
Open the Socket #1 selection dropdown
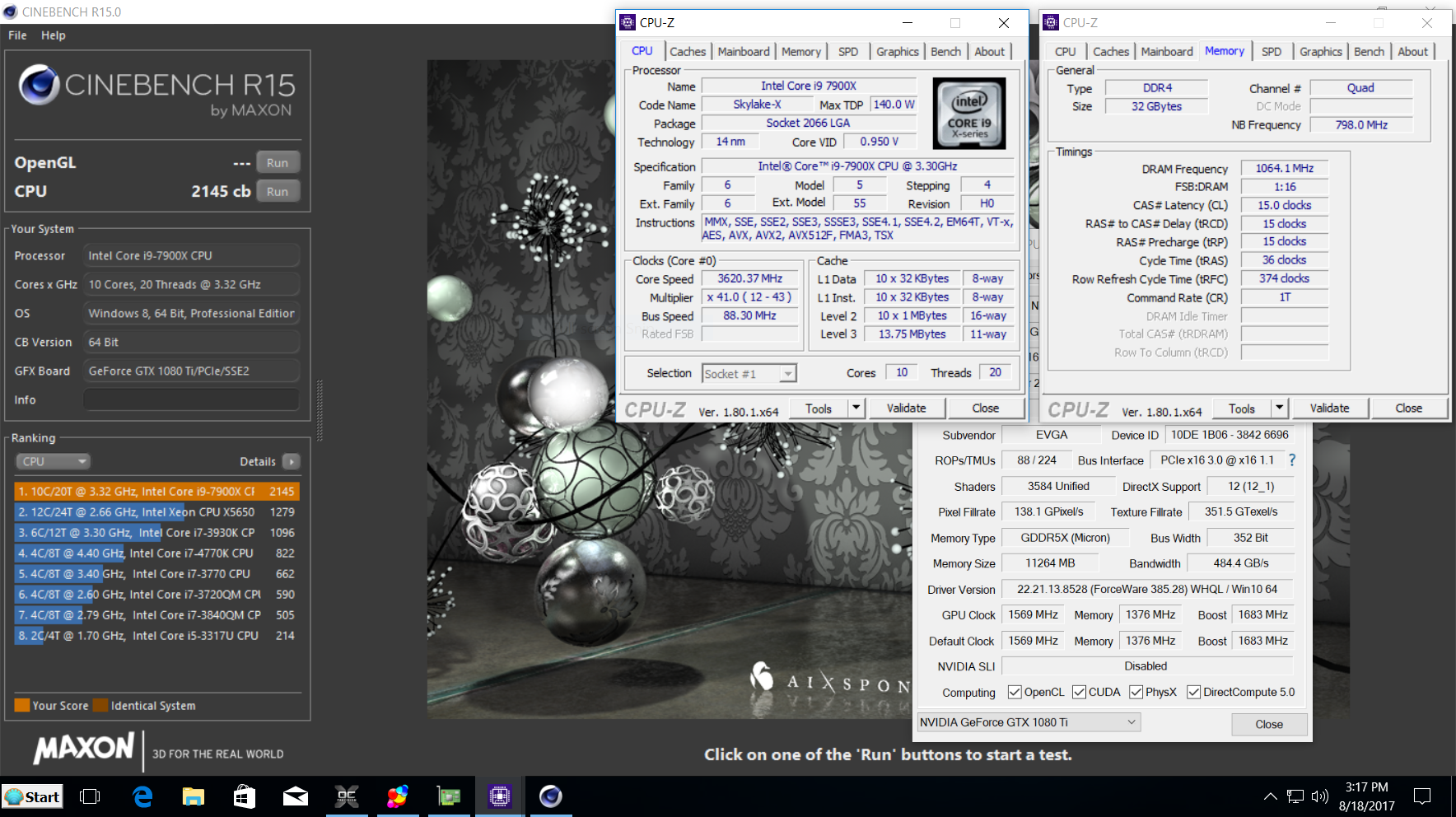pos(749,374)
